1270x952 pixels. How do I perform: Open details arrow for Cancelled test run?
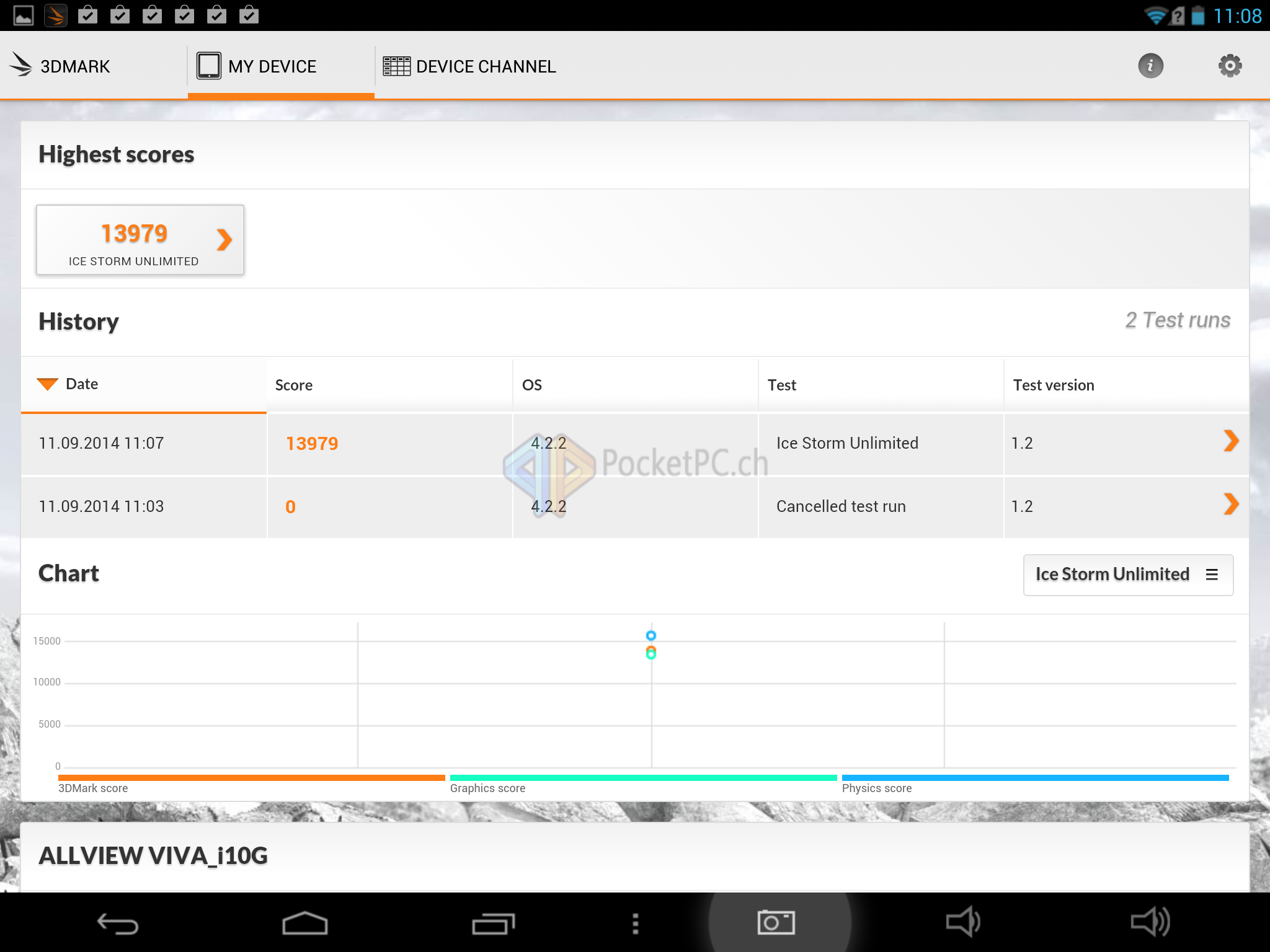[1231, 505]
